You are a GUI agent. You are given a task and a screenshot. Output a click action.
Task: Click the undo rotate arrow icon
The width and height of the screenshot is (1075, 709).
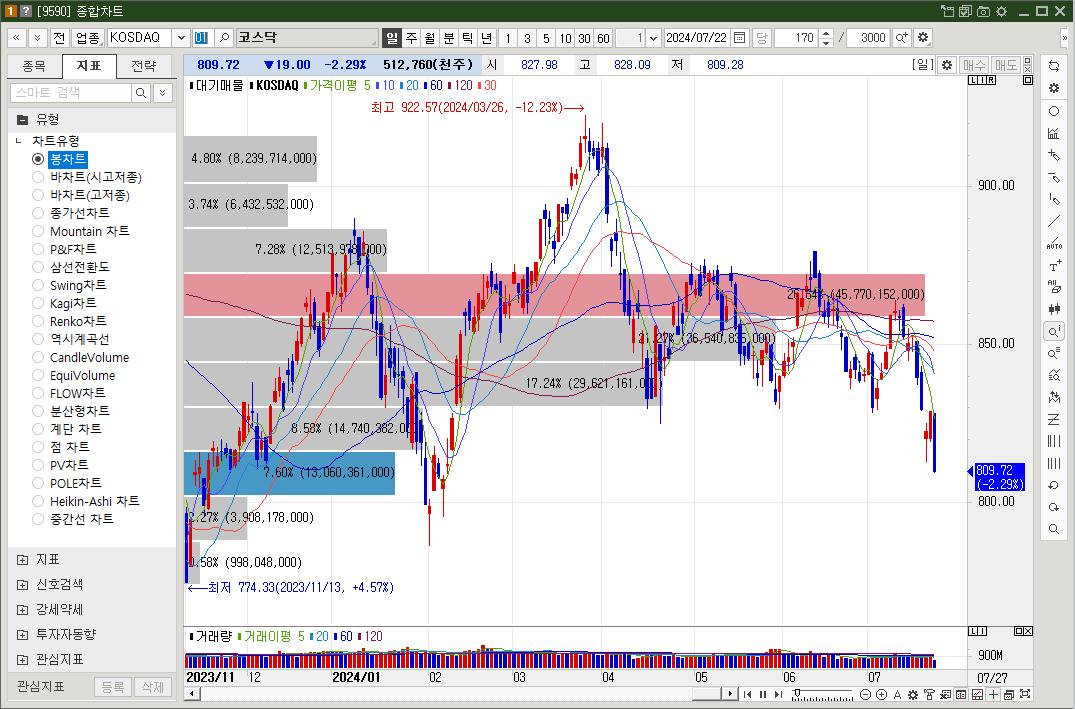1054,485
